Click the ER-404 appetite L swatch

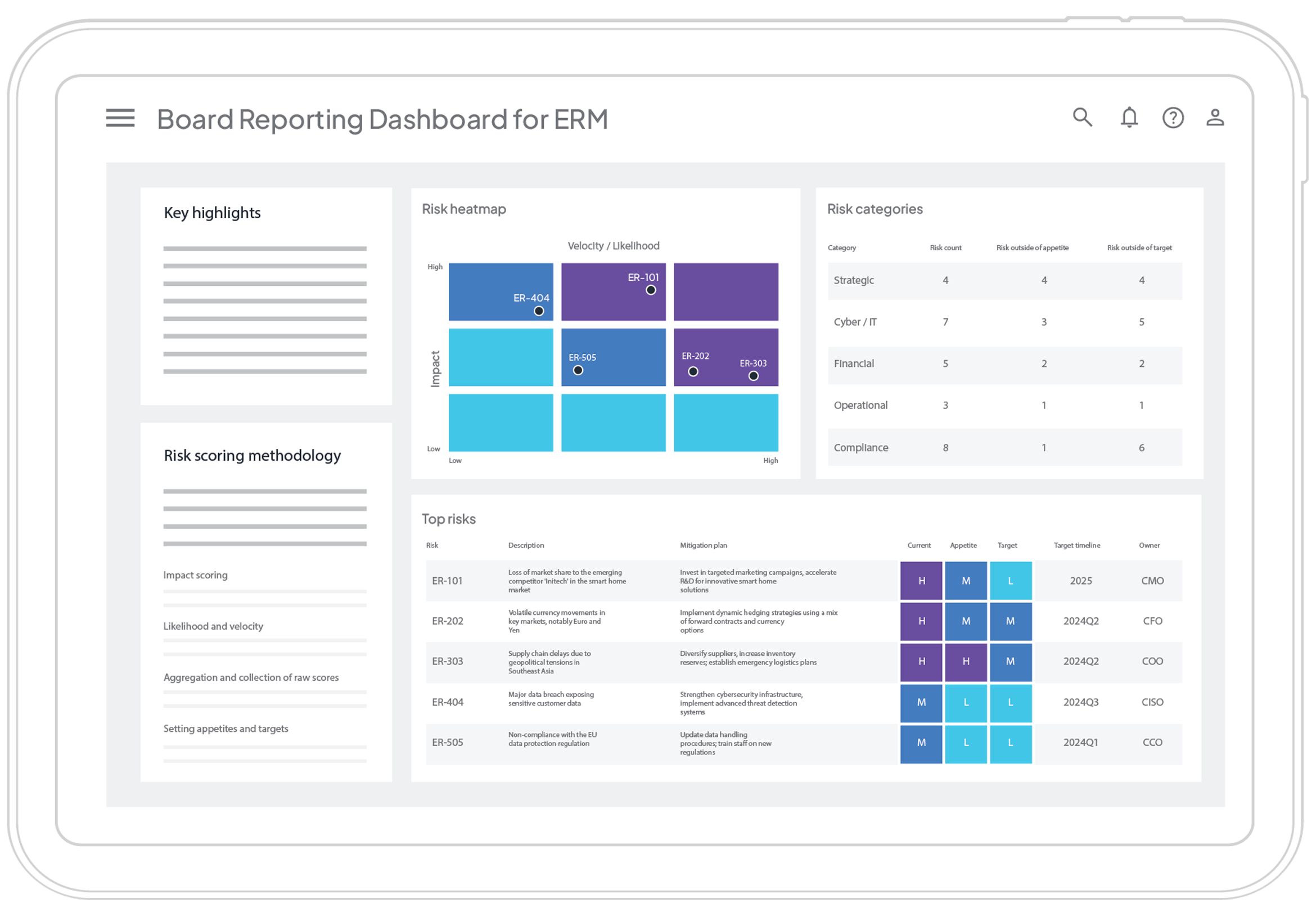tap(966, 703)
